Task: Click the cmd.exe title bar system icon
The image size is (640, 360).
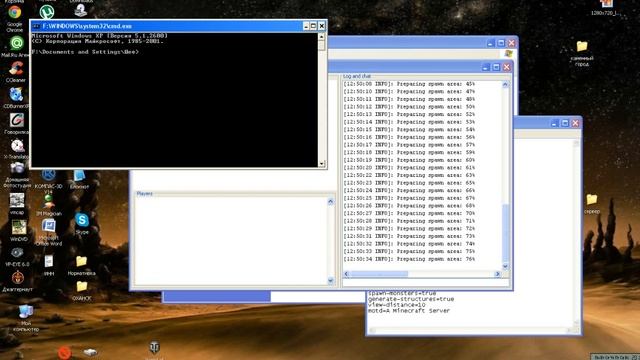Action: pos(36,26)
